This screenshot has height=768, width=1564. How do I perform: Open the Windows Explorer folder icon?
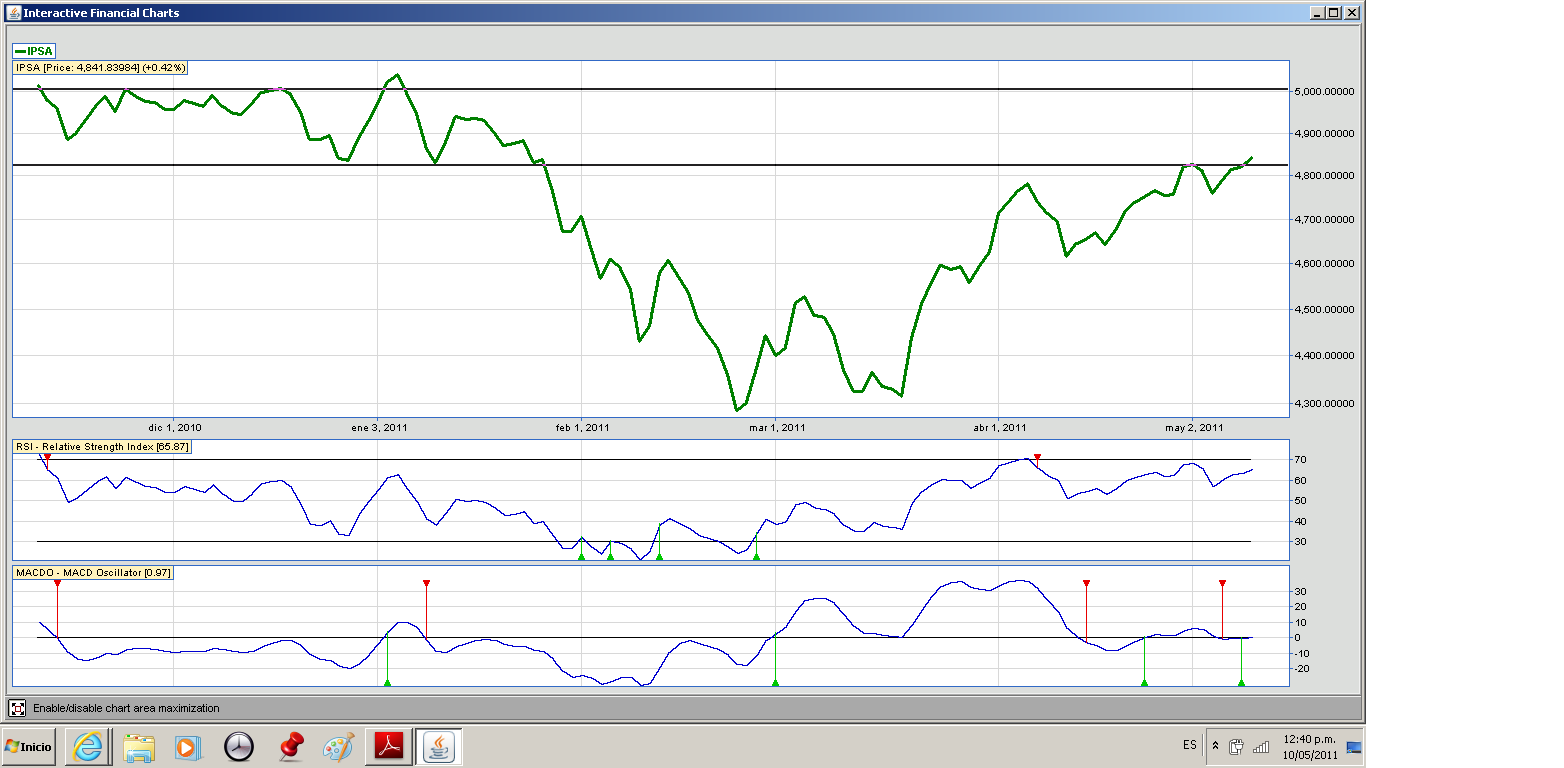(x=139, y=746)
